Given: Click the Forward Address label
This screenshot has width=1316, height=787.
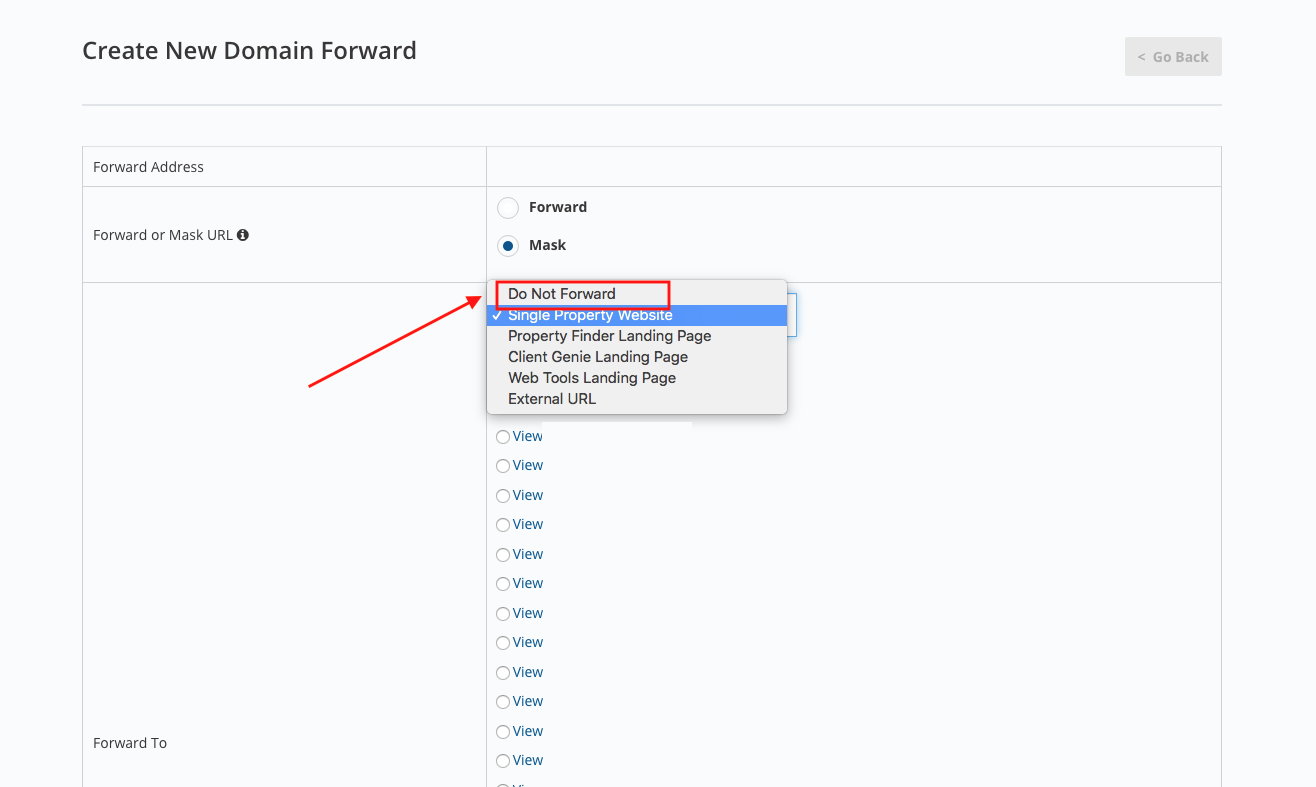Looking at the screenshot, I should click(x=148, y=167).
